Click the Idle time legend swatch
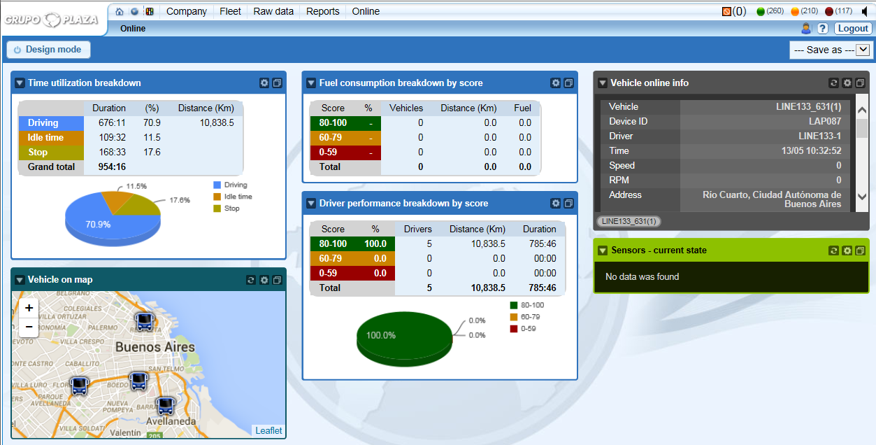The width and height of the screenshot is (876, 445). 217,197
